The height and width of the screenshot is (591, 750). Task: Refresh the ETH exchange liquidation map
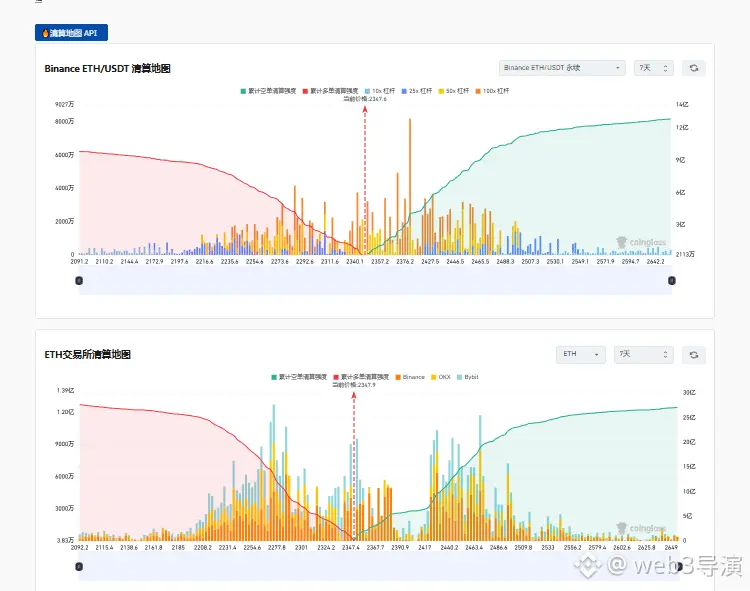click(694, 355)
